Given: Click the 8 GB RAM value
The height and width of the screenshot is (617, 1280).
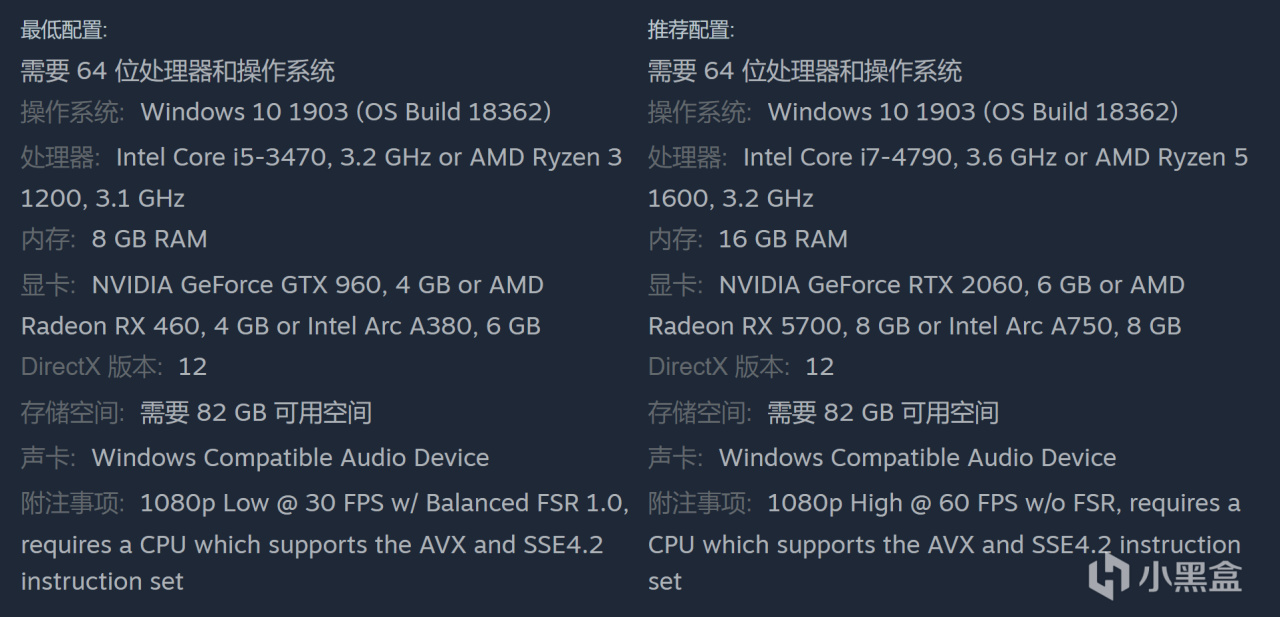Looking at the screenshot, I should pyautogui.click(x=149, y=240).
